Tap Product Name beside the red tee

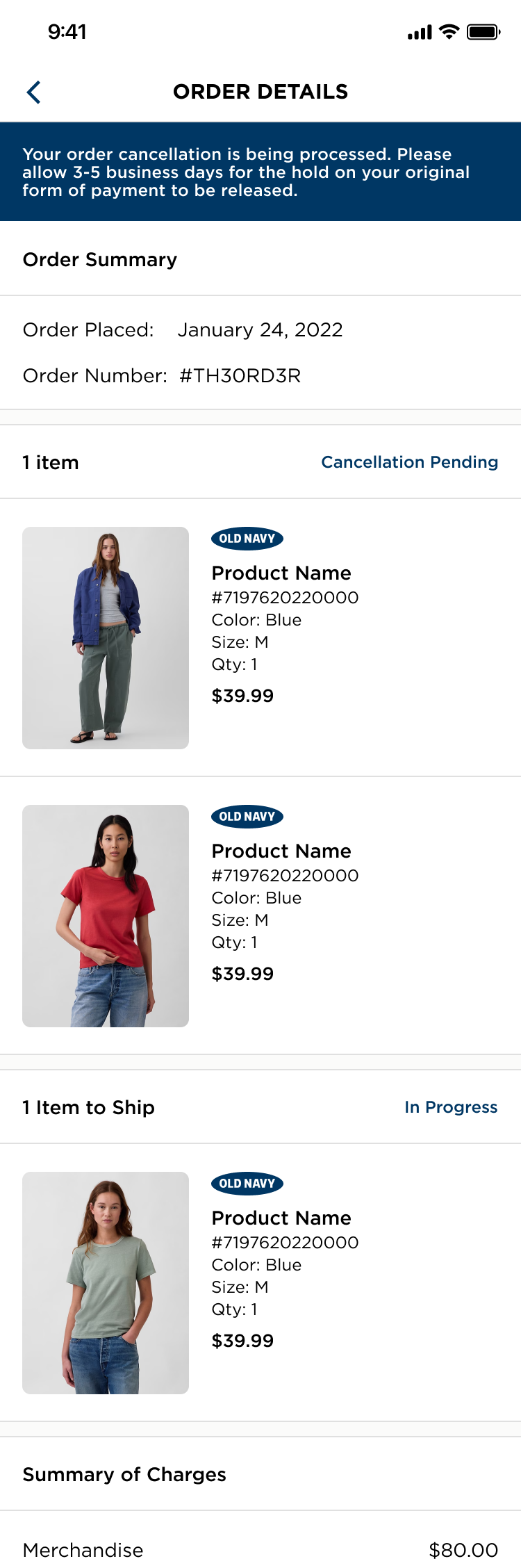click(281, 851)
